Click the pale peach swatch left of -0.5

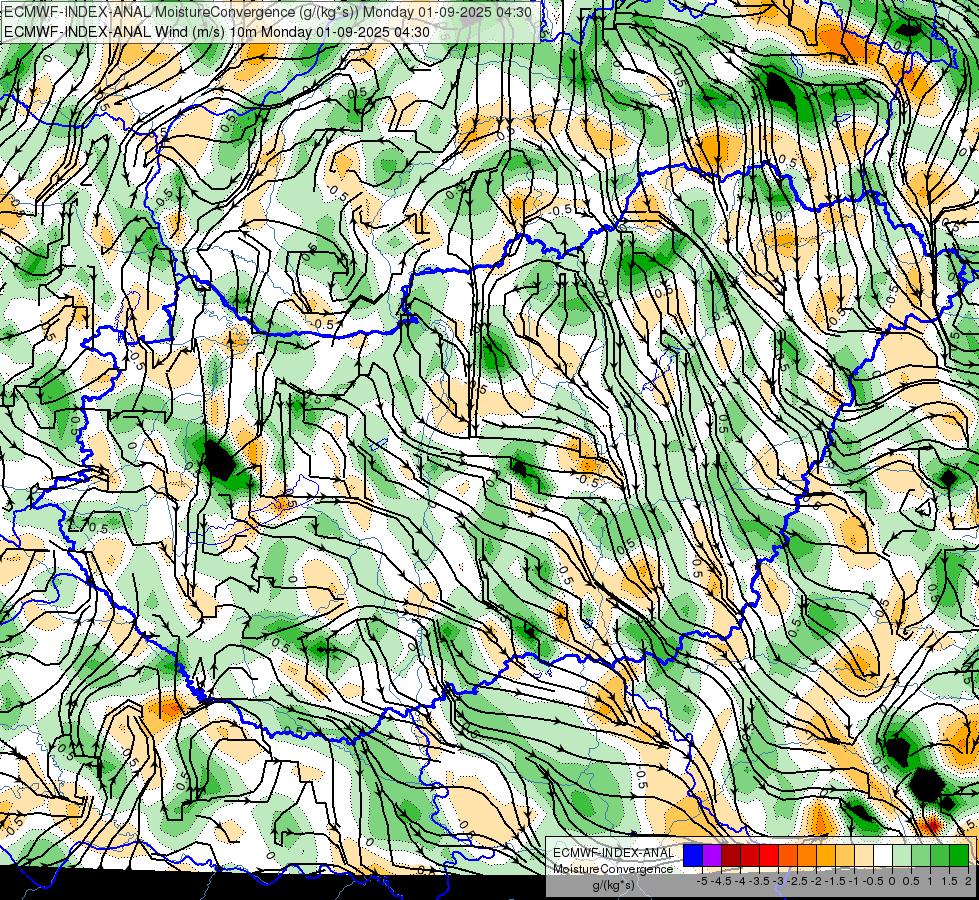point(864,856)
